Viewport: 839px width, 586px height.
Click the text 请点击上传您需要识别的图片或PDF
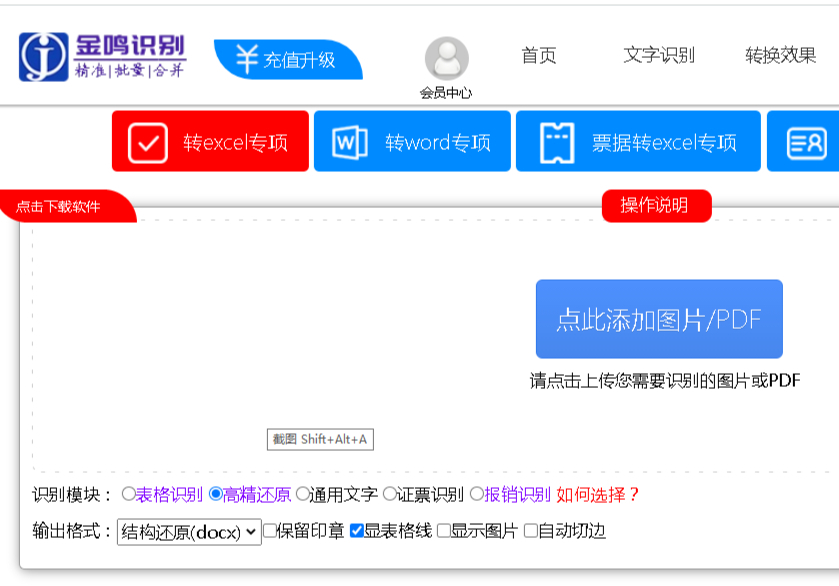point(665,381)
